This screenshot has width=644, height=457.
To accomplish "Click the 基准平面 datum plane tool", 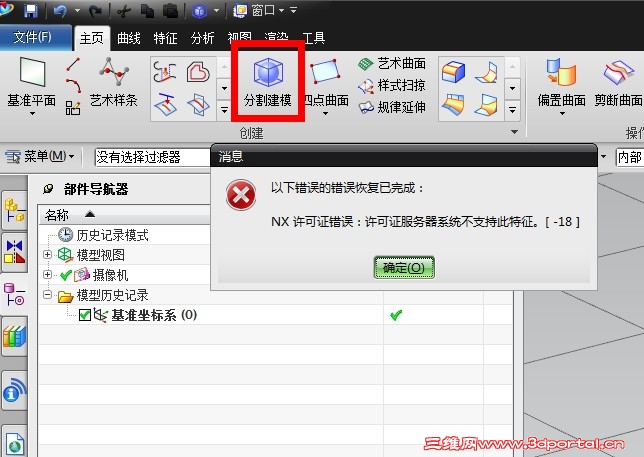I will point(32,81).
